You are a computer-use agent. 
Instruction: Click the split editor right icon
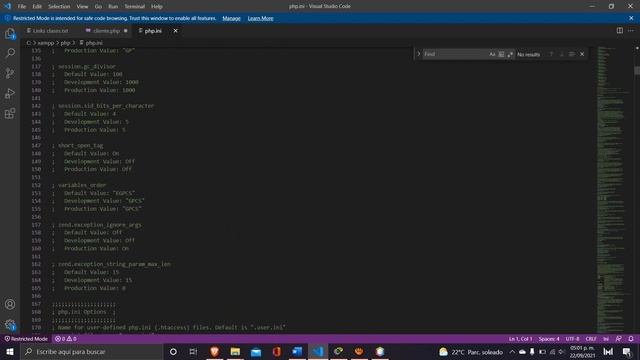click(620, 31)
